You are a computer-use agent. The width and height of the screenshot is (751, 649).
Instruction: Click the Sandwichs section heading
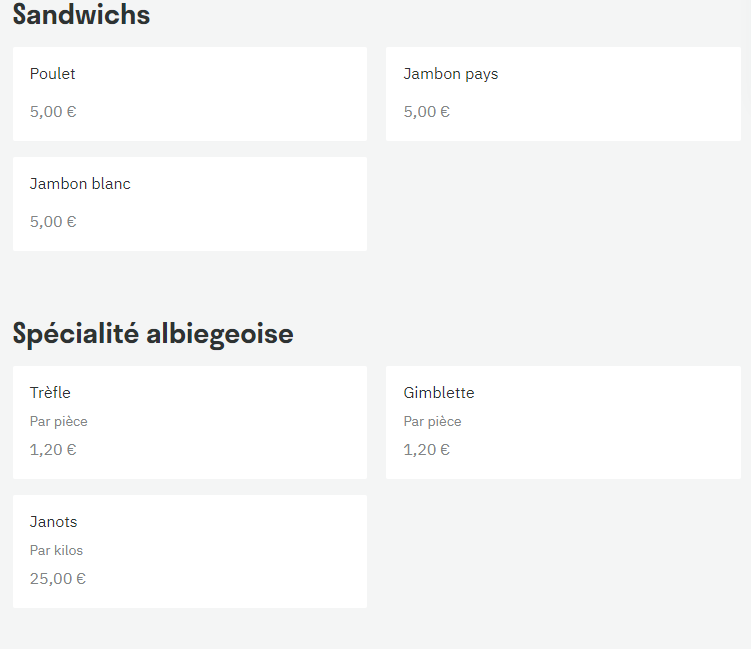pyautogui.click(x=81, y=14)
